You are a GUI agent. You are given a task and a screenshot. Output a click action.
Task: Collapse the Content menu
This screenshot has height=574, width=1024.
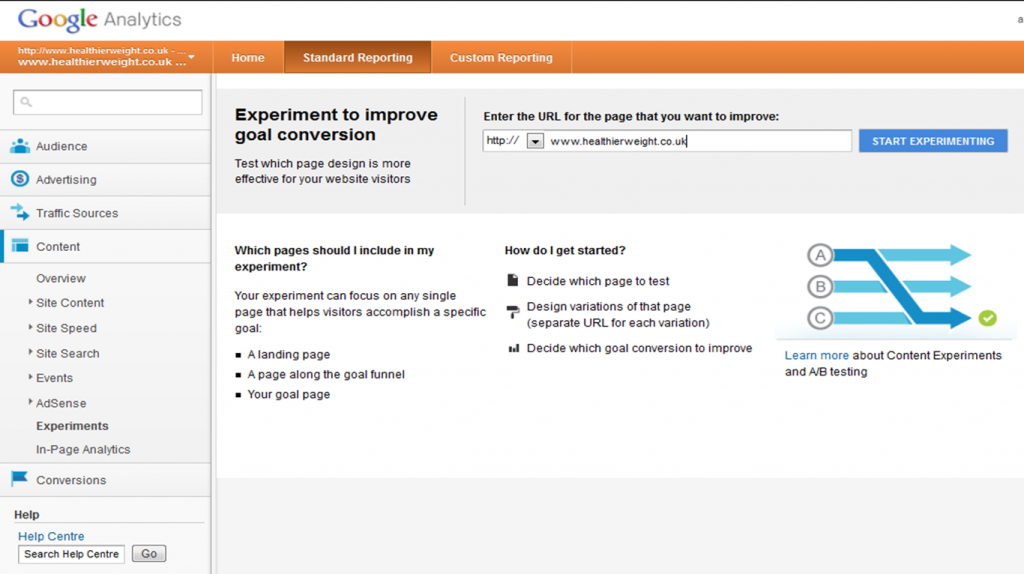pyautogui.click(x=105, y=246)
